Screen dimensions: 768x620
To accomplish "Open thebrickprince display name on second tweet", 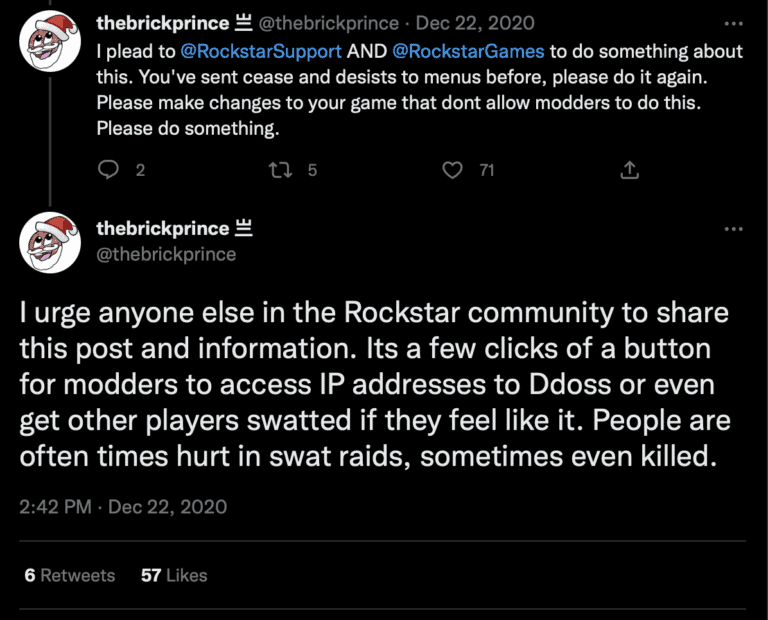I will (x=163, y=228).
